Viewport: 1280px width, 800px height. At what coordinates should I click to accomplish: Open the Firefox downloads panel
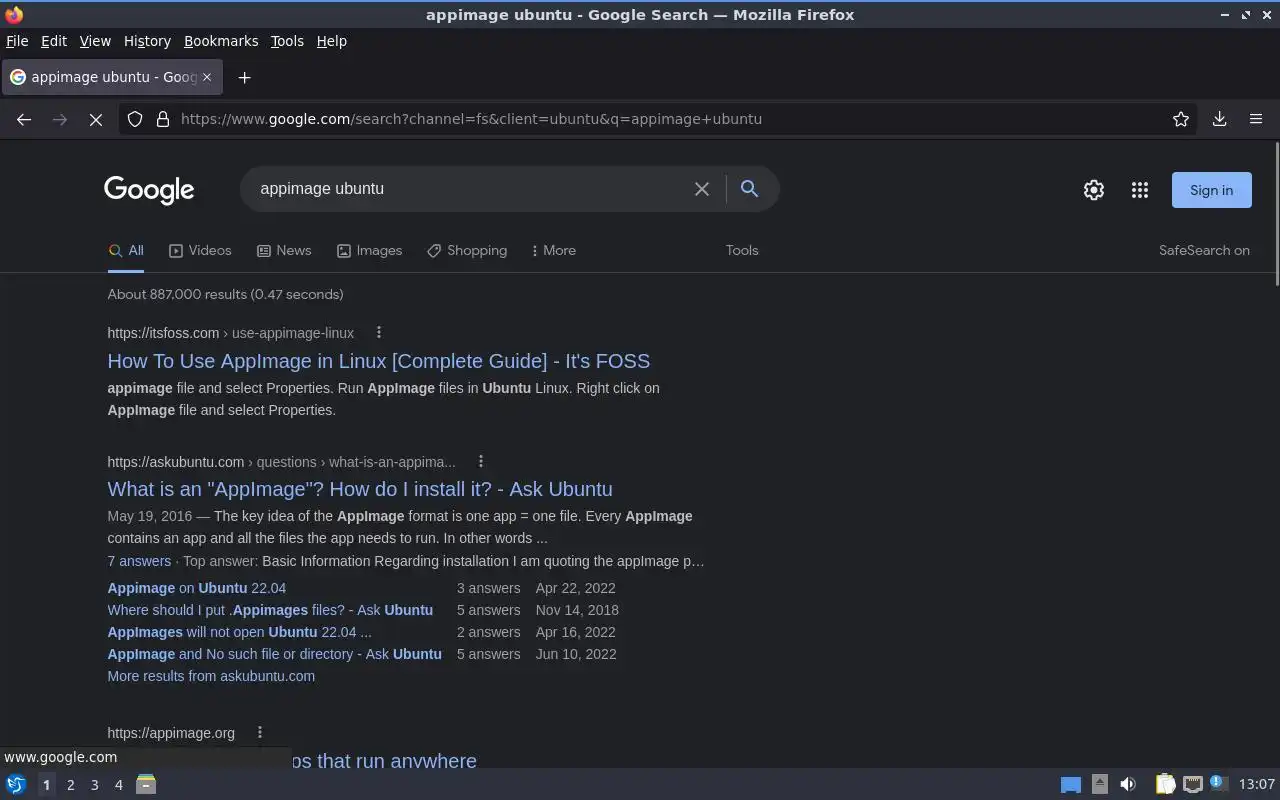[x=1220, y=119]
